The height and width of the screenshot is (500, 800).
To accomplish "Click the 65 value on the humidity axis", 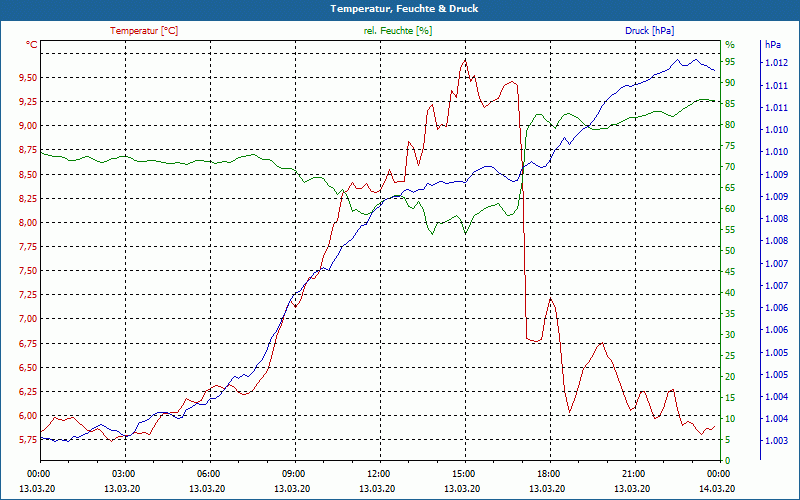I will [x=730, y=188].
